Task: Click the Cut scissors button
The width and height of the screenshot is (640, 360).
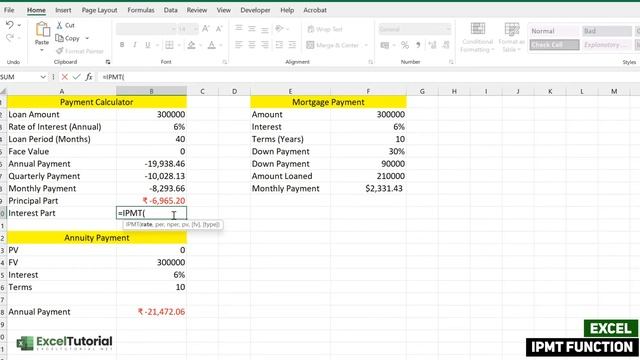Action: point(65,25)
